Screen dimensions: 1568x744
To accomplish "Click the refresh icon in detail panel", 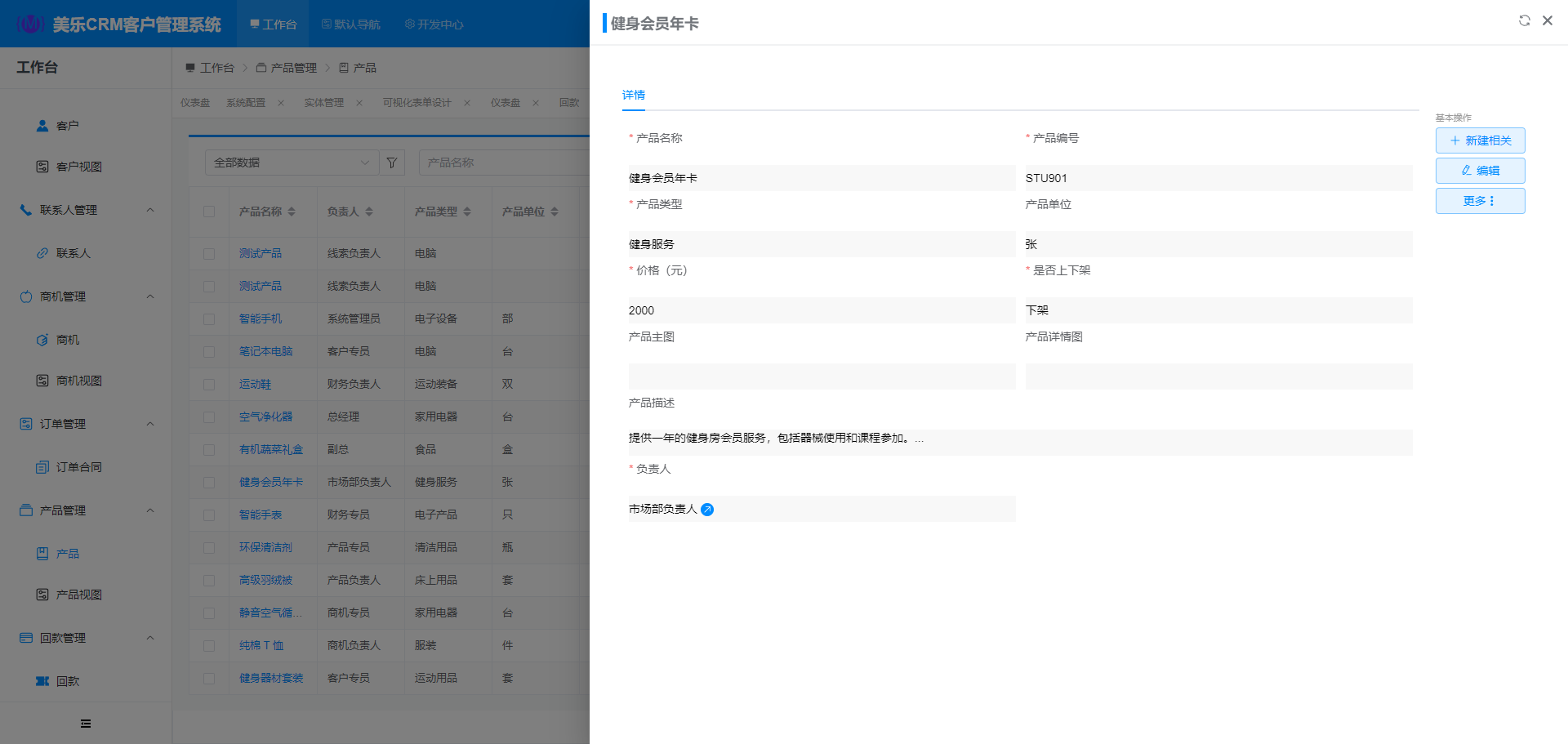I will (x=1524, y=20).
